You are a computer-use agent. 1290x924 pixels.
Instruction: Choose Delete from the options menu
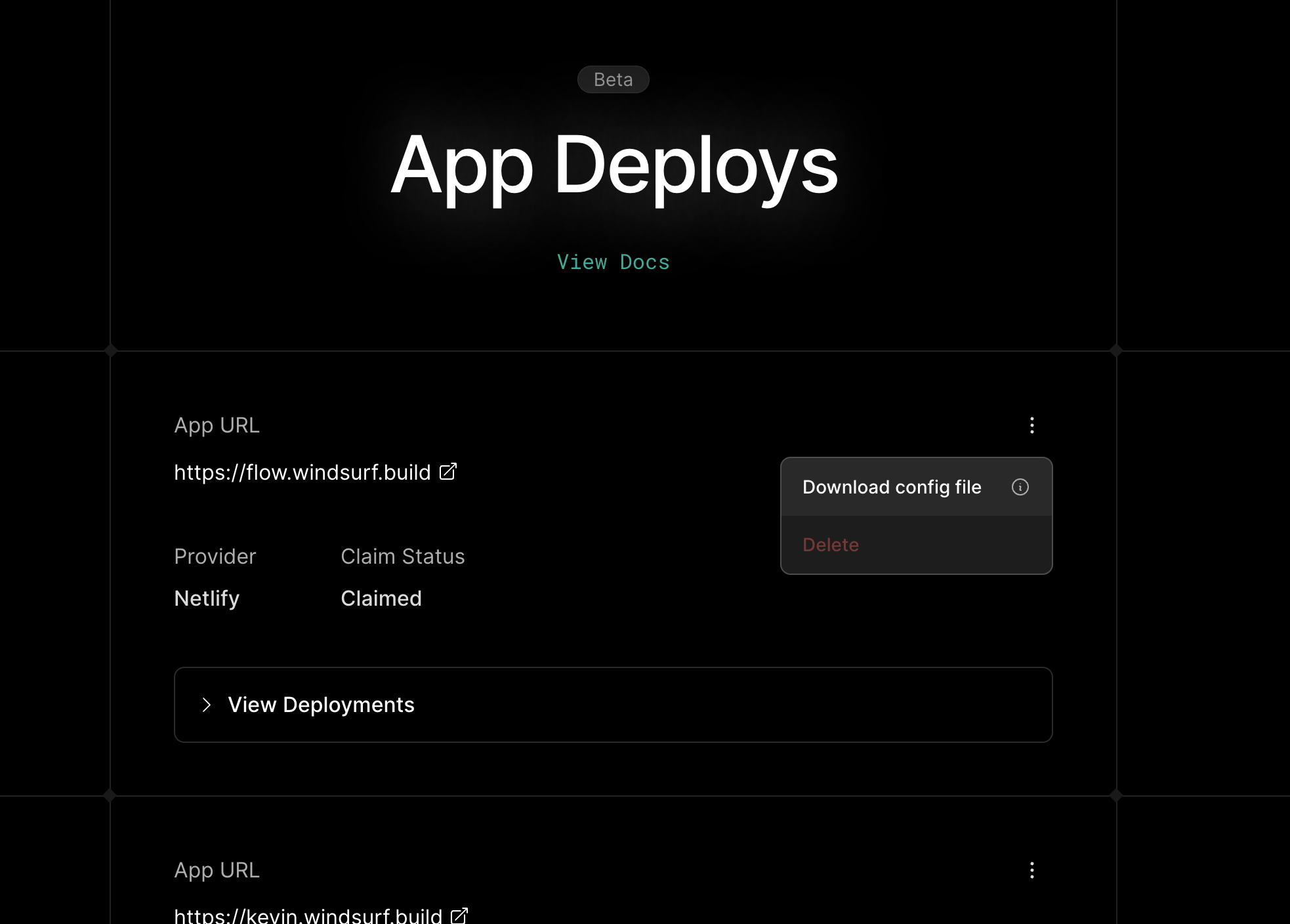(x=916, y=545)
